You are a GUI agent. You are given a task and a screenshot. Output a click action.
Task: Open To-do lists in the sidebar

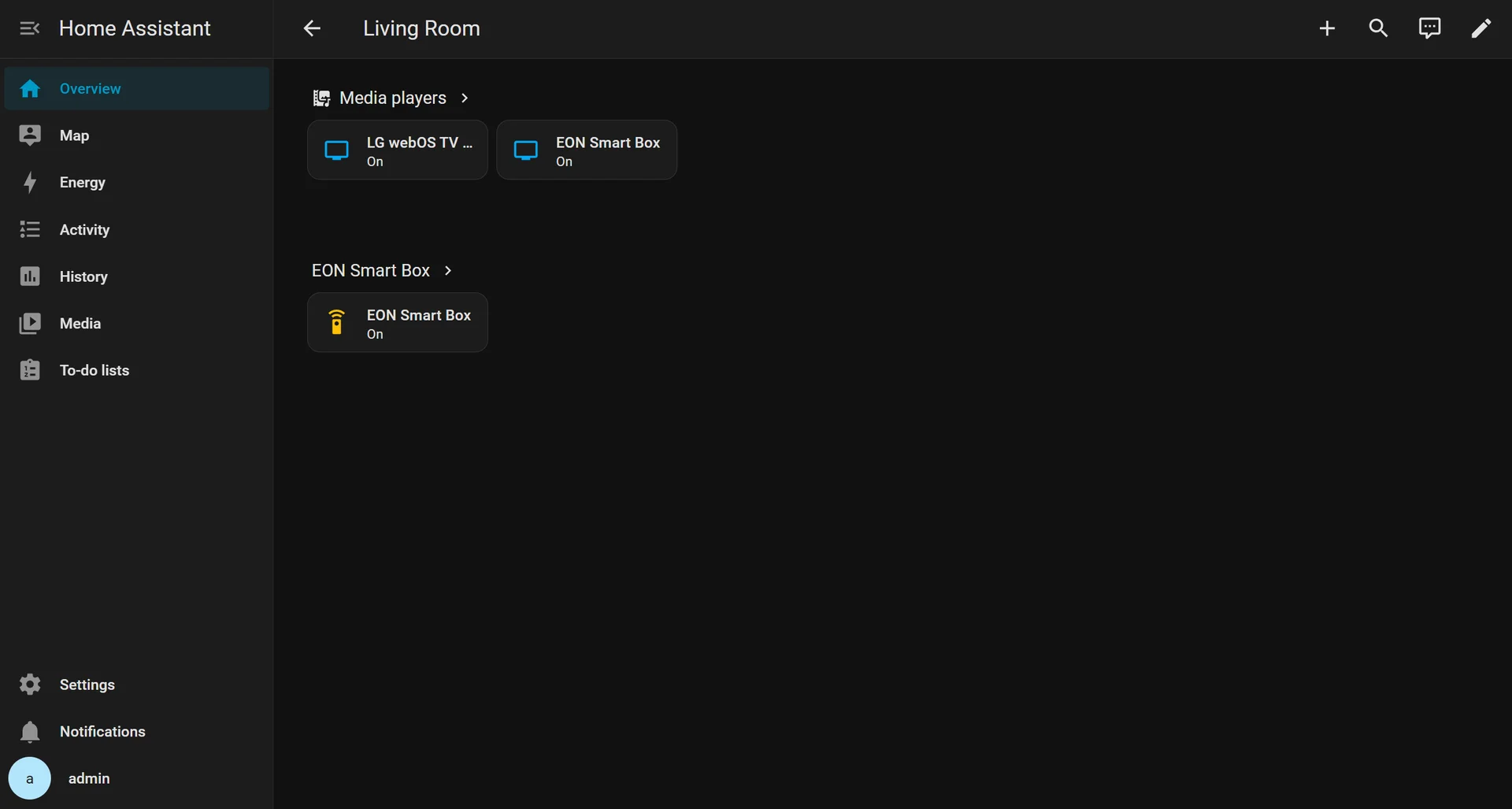tap(137, 370)
